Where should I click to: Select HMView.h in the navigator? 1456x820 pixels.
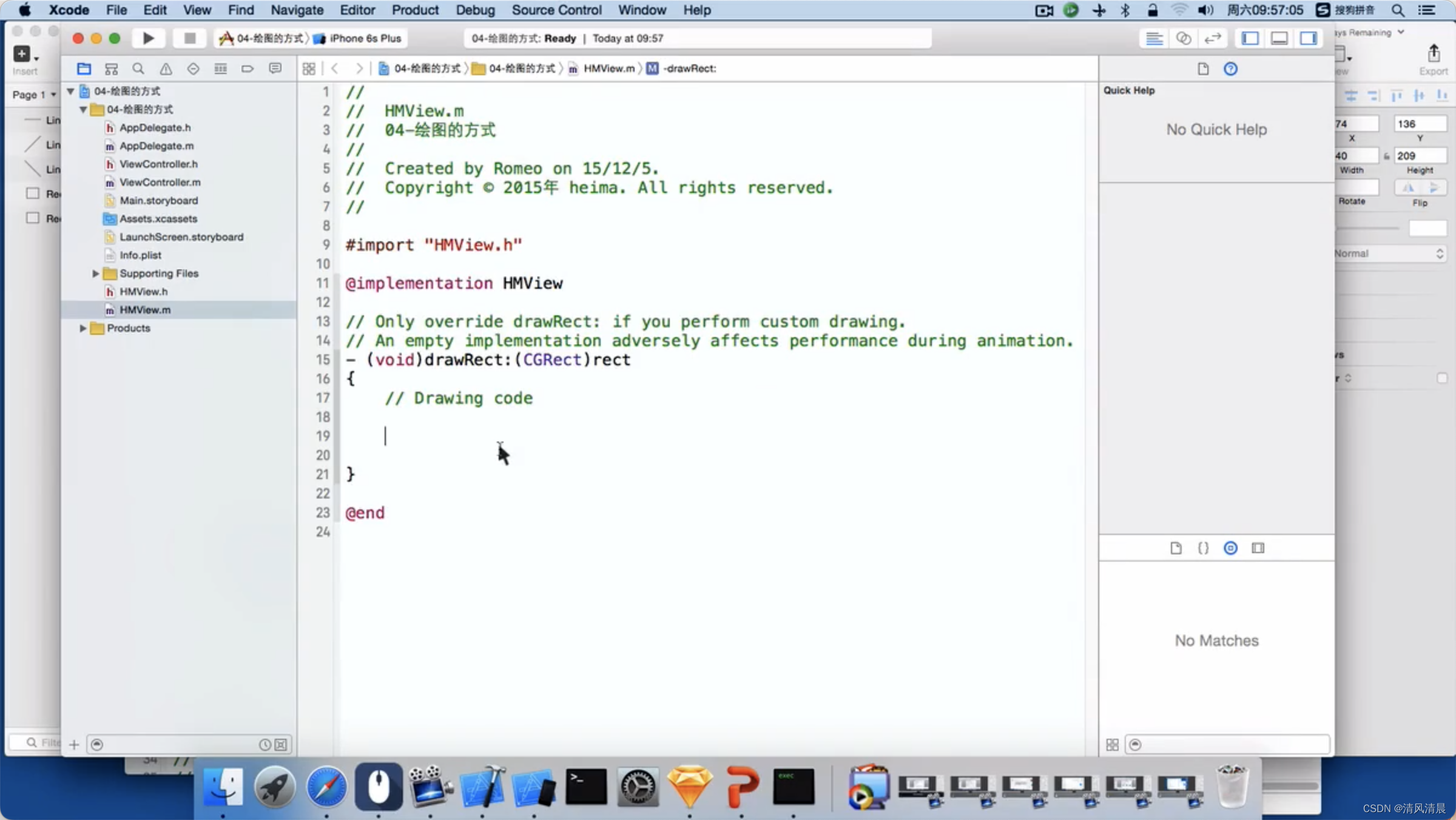tap(143, 292)
